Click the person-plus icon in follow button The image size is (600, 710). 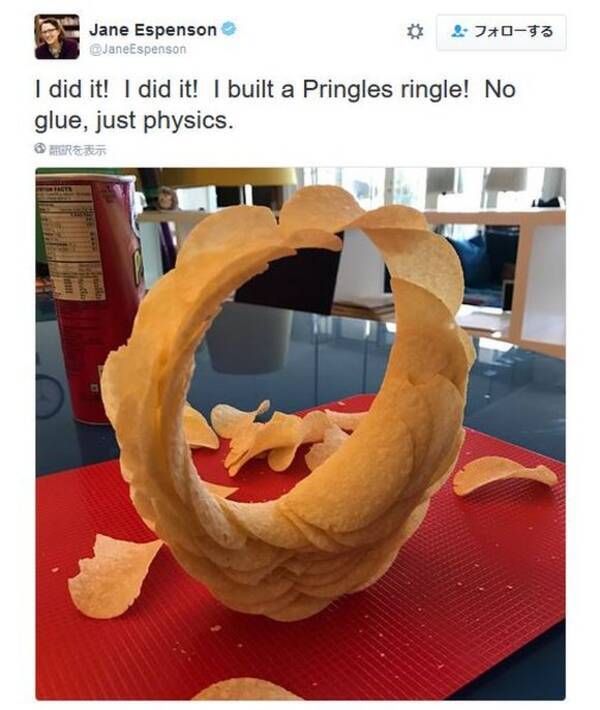459,32
